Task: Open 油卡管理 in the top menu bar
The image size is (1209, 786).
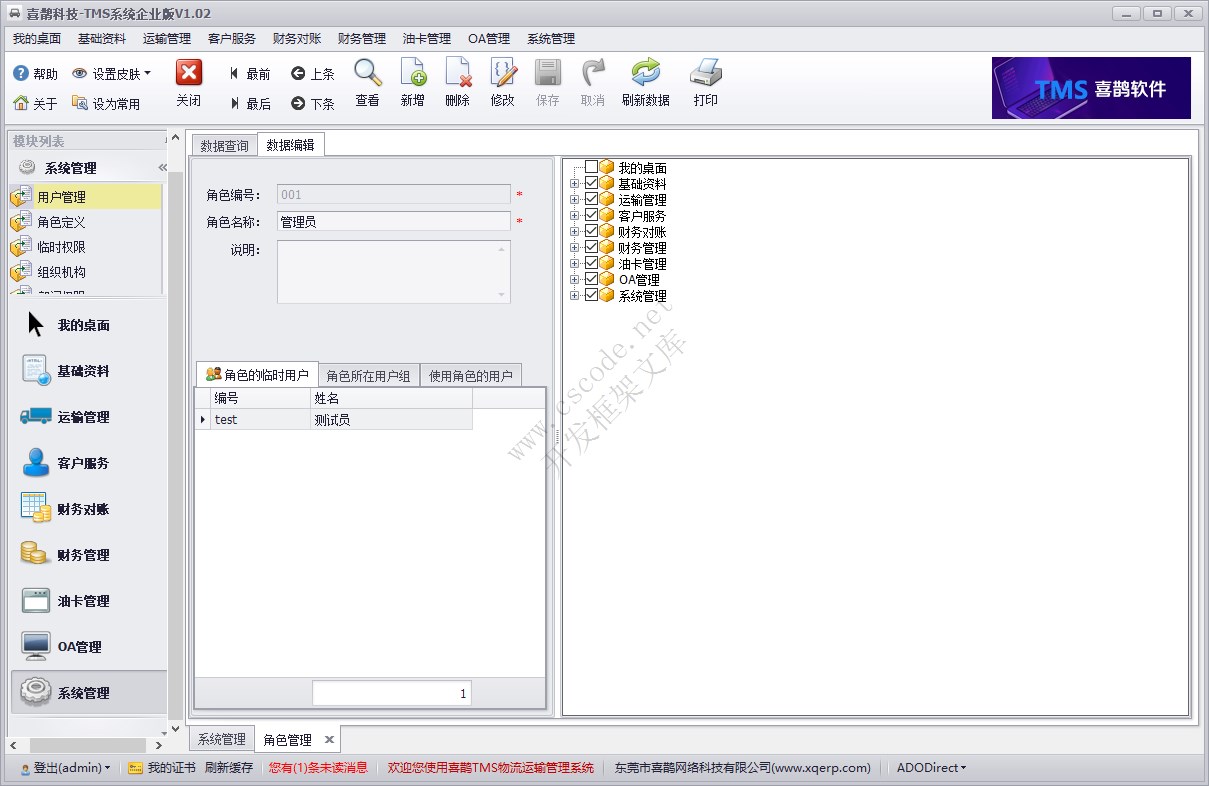Action: [427, 39]
